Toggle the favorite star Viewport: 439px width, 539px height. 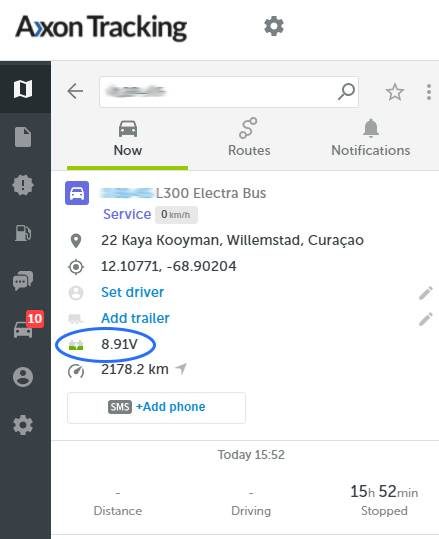[395, 92]
